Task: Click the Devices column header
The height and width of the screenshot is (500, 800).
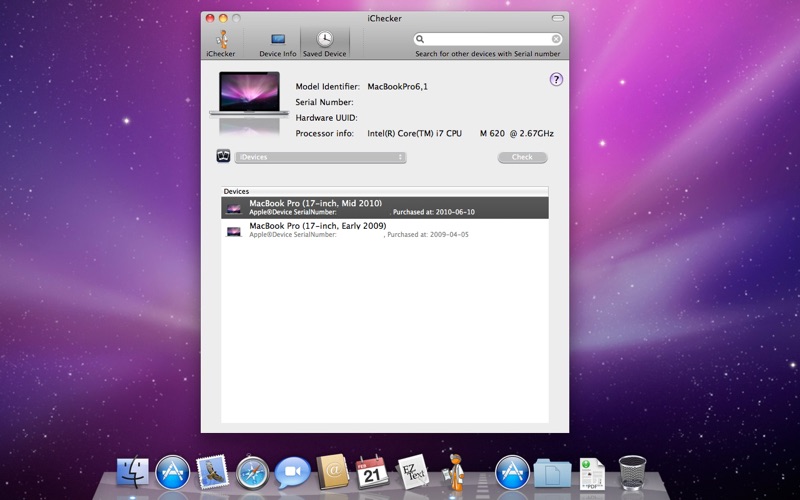Action: [x=385, y=191]
